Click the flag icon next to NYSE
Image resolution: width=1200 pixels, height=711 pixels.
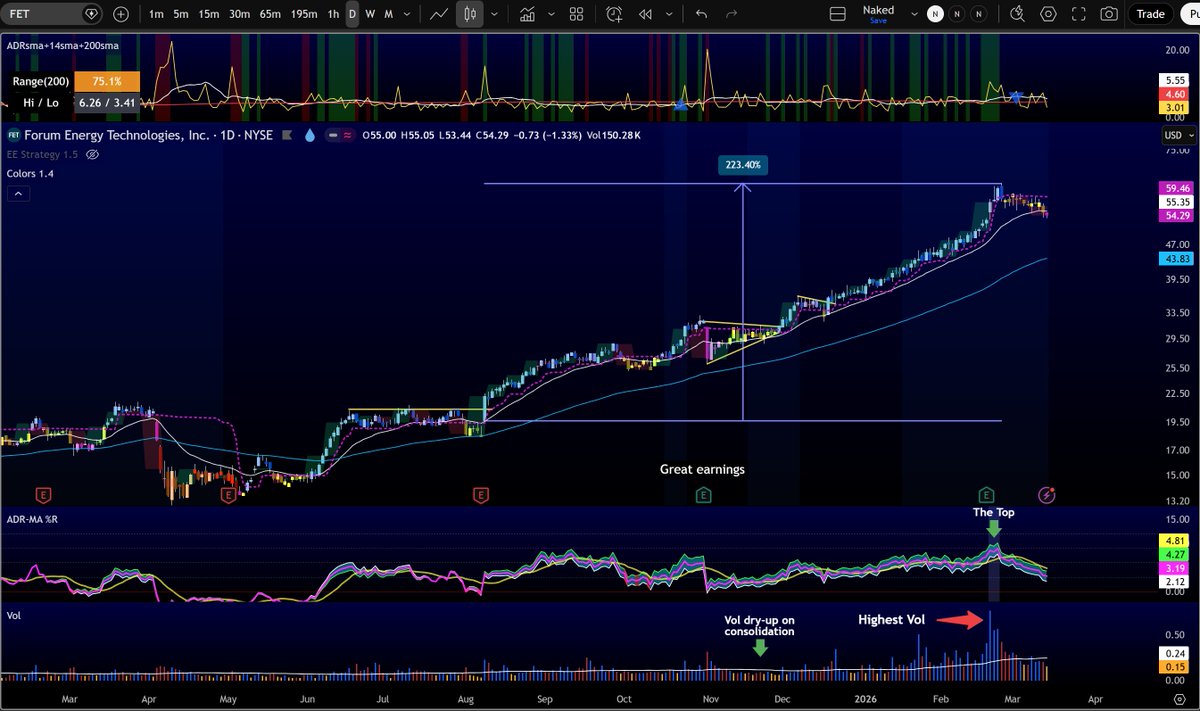(x=287, y=135)
